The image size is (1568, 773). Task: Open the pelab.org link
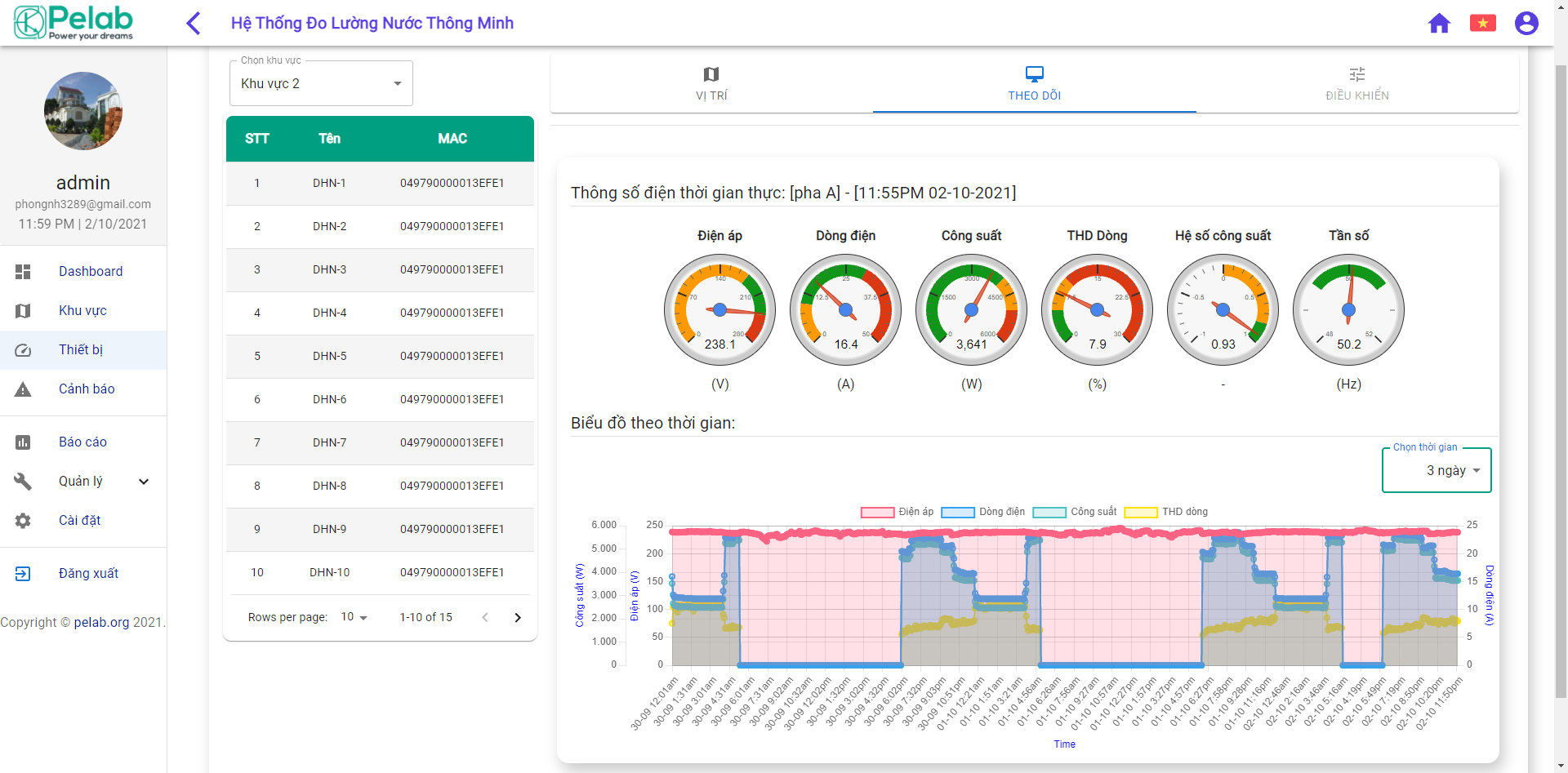click(101, 622)
